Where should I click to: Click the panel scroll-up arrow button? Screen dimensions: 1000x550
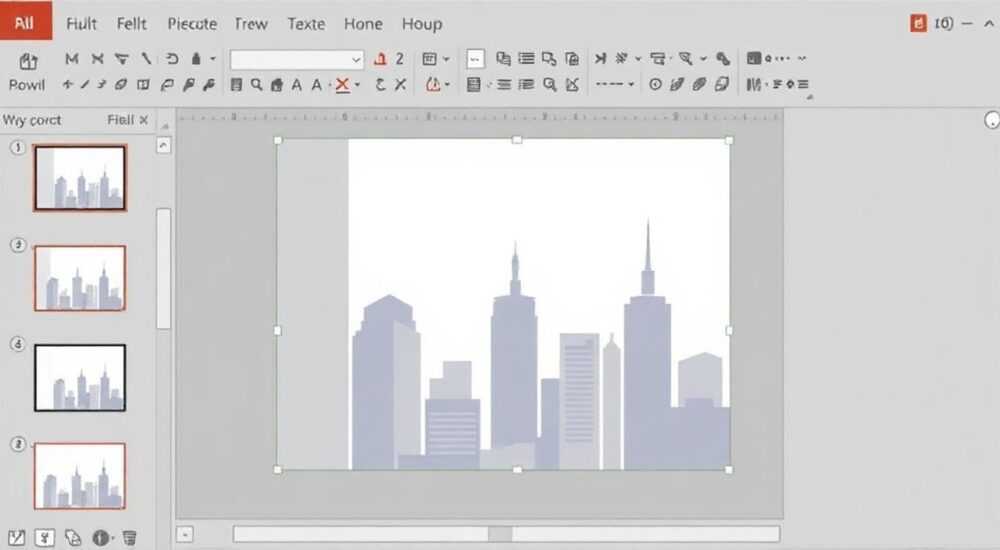coord(163,145)
